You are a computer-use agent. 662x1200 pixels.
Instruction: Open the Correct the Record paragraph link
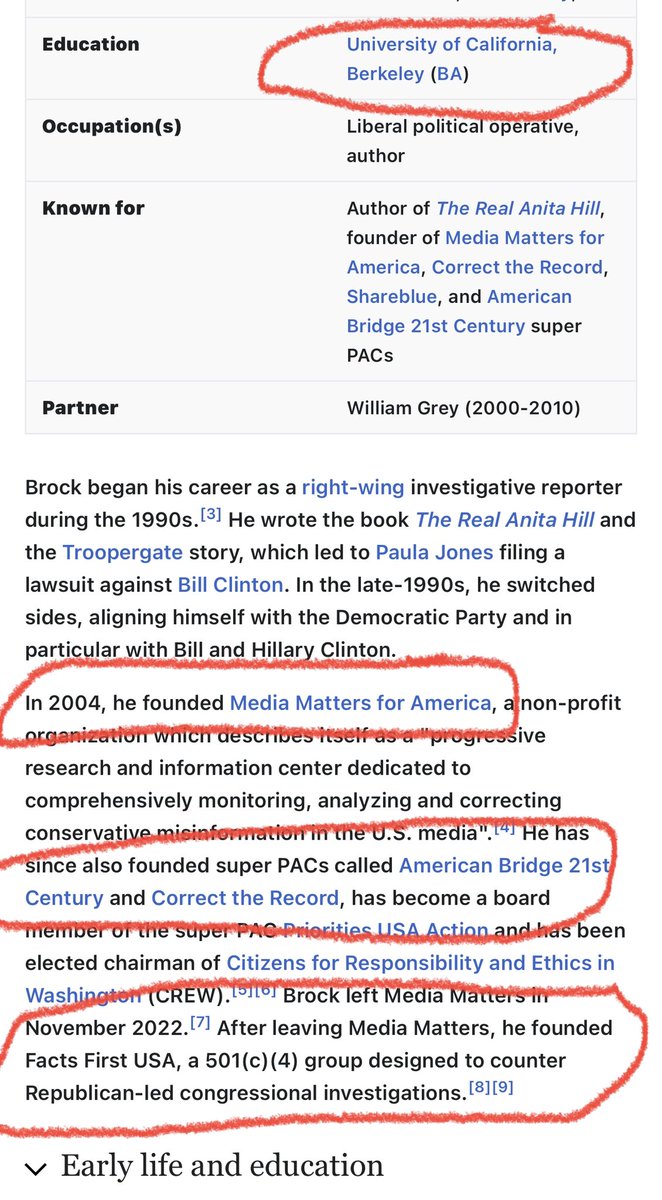(244, 898)
